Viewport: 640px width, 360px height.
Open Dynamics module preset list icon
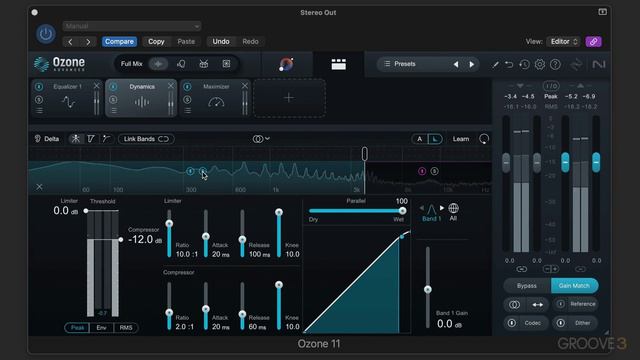(113, 111)
